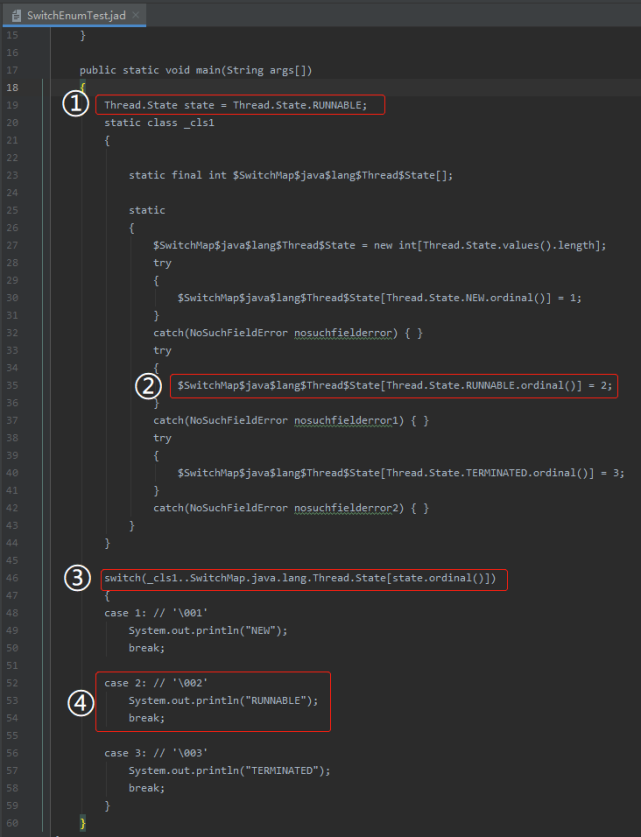
Task: Click line number 60 in gutter
Action: click(x=12, y=823)
